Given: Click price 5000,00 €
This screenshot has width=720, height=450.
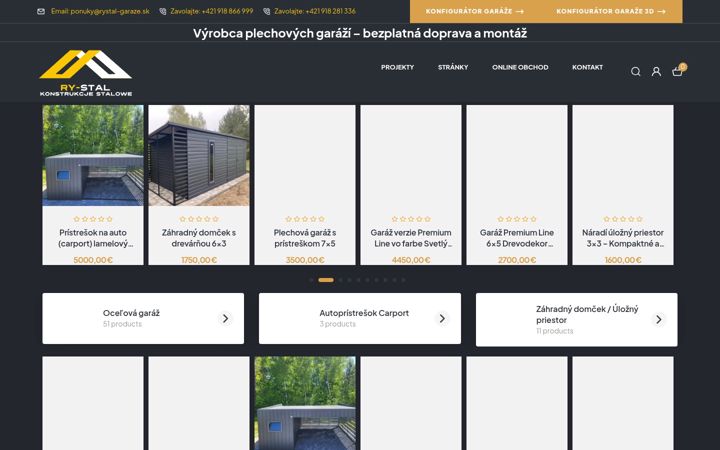Looking at the screenshot, I should [x=93, y=260].
